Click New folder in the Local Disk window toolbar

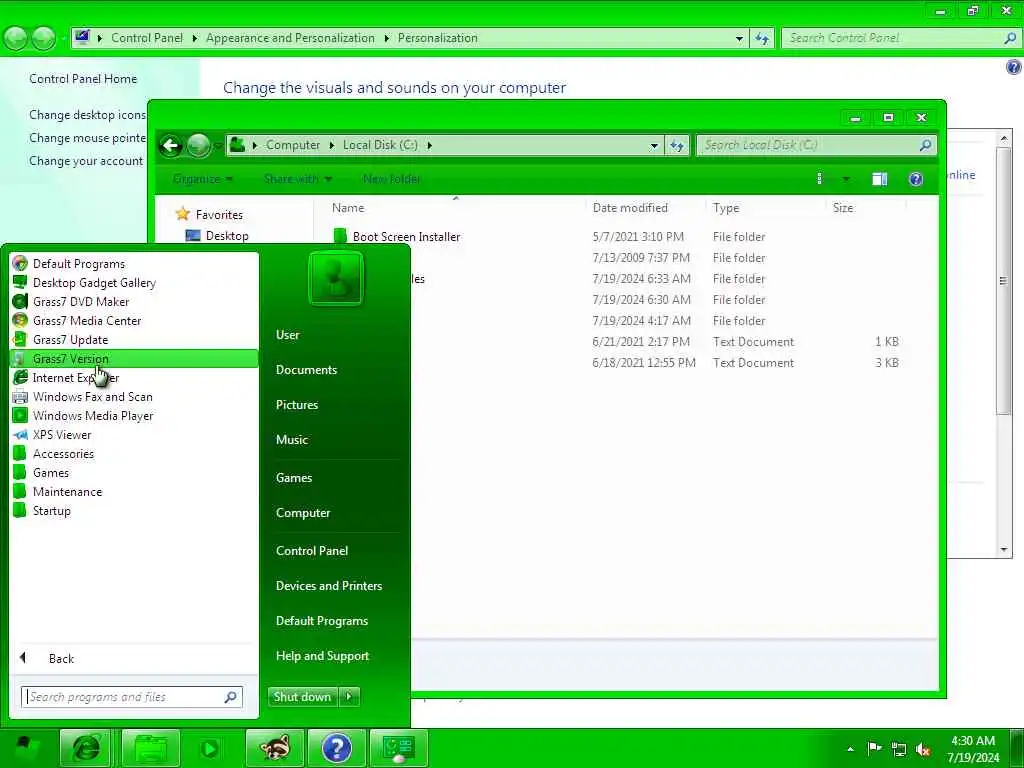[x=391, y=179]
